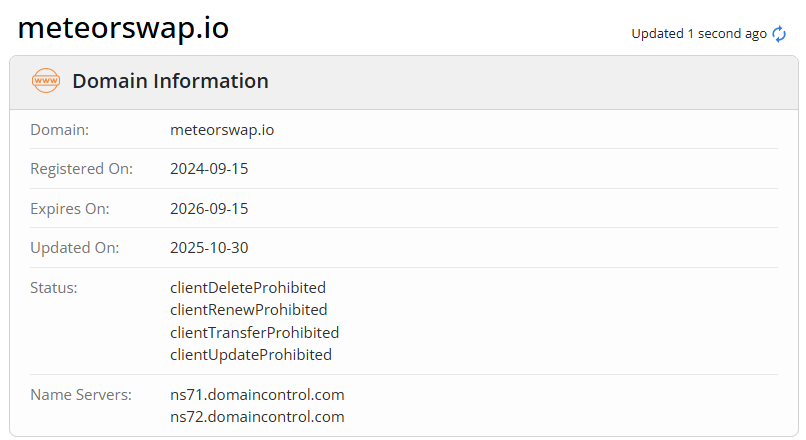The height and width of the screenshot is (440, 806).
Task: Click the 'Expires On:' label
Action: coord(70,209)
